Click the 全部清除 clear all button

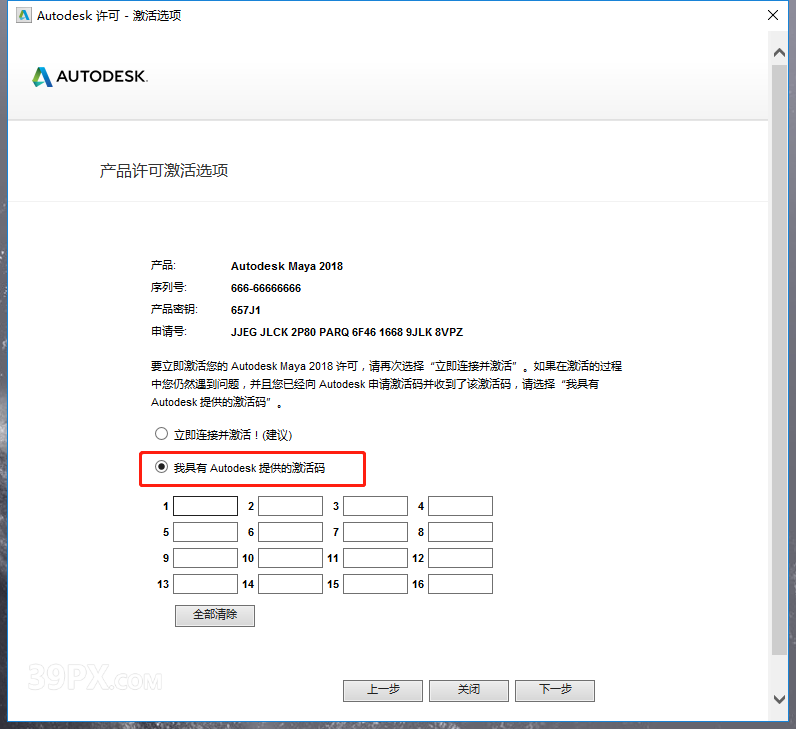click(215, 615)
